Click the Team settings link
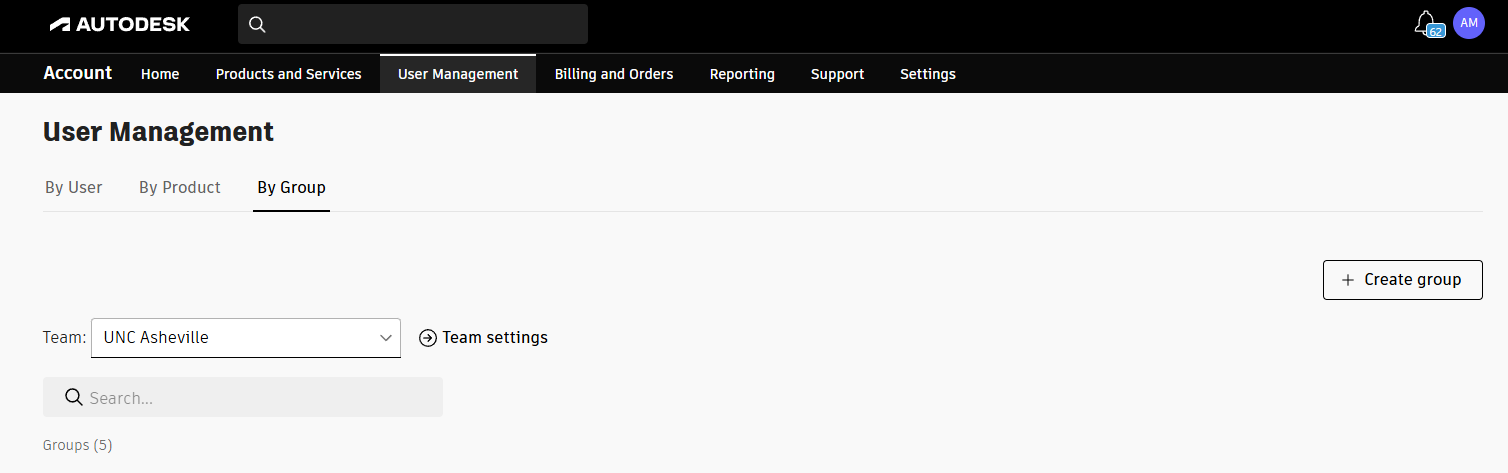The image size is (1508, 473). click(x=495, y=338)
